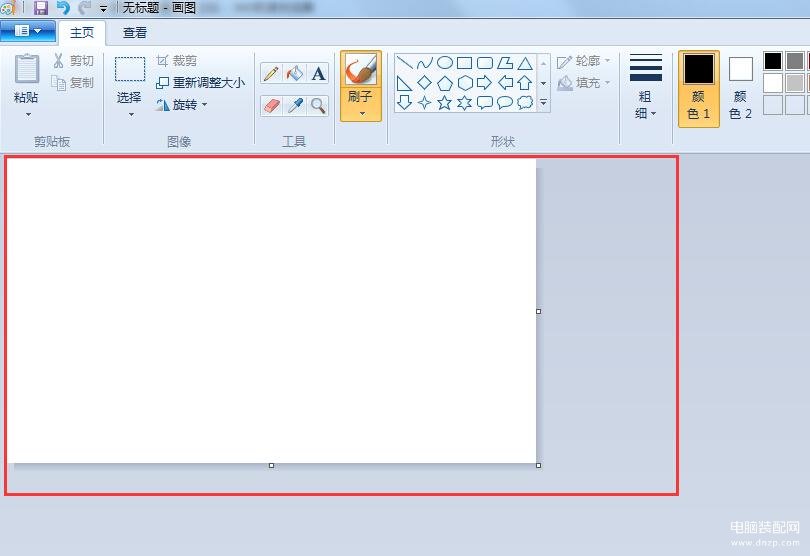This screenshot has width=810, height=556.
Task: Choose the Left arrow shape
Action: pyautogui.click(x=505, y=83)
